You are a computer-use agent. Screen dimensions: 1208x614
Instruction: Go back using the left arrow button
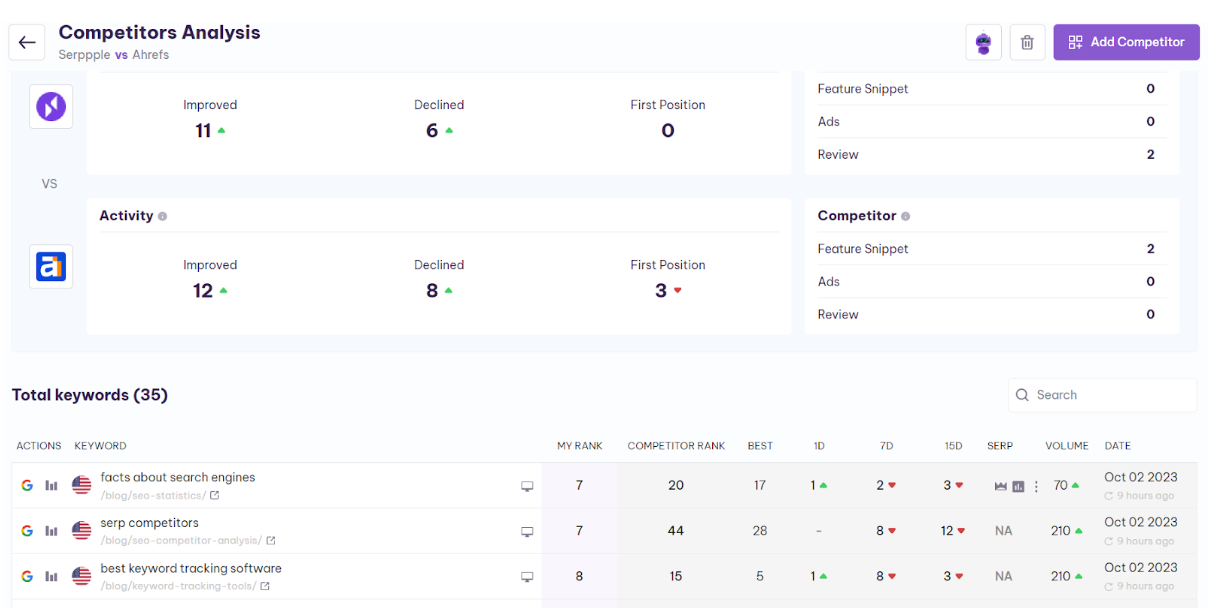pos(27,42)
